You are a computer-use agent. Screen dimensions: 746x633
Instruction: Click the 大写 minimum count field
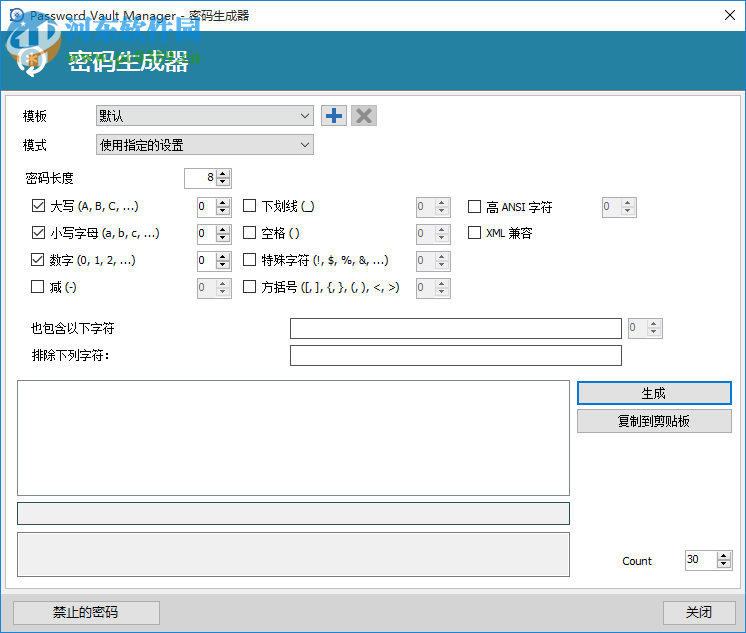point(207,207)
